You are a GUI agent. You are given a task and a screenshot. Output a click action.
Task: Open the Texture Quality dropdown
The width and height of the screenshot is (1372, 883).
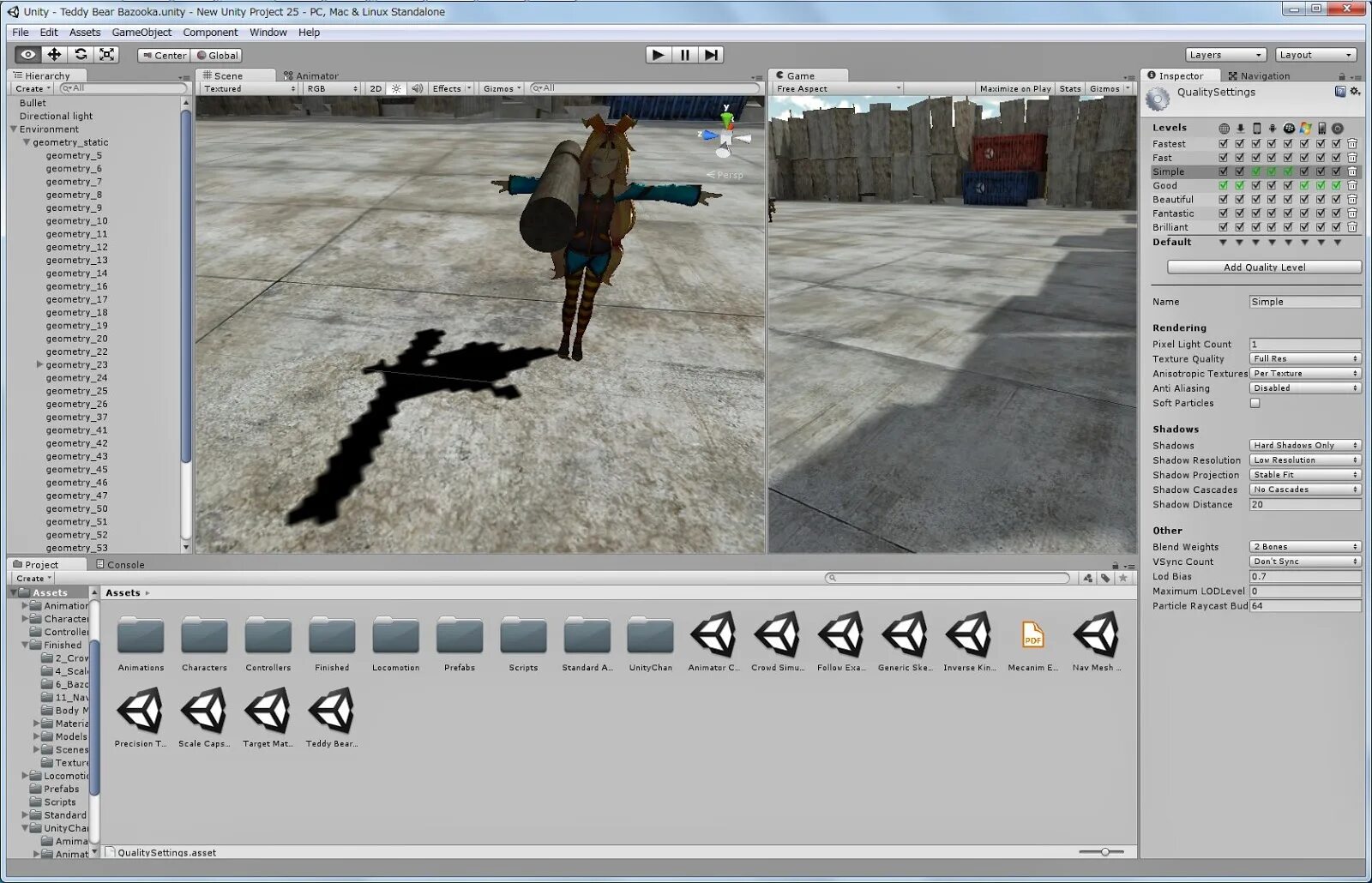pos(1305,359)
